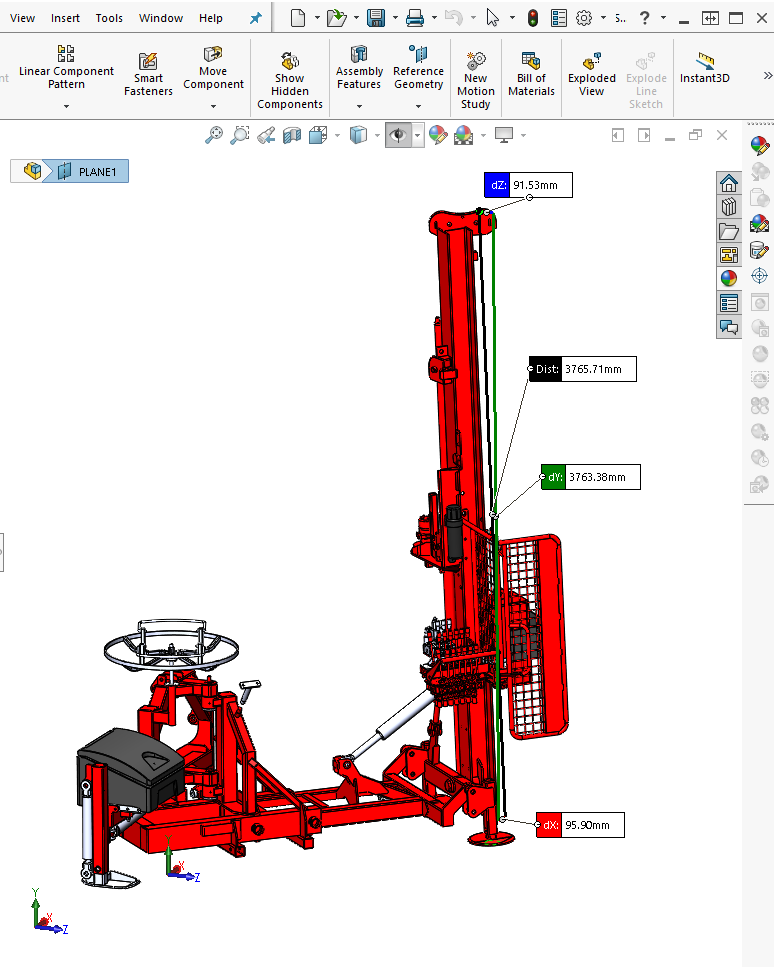Open the Section View tool

click(x=292, y=135)
